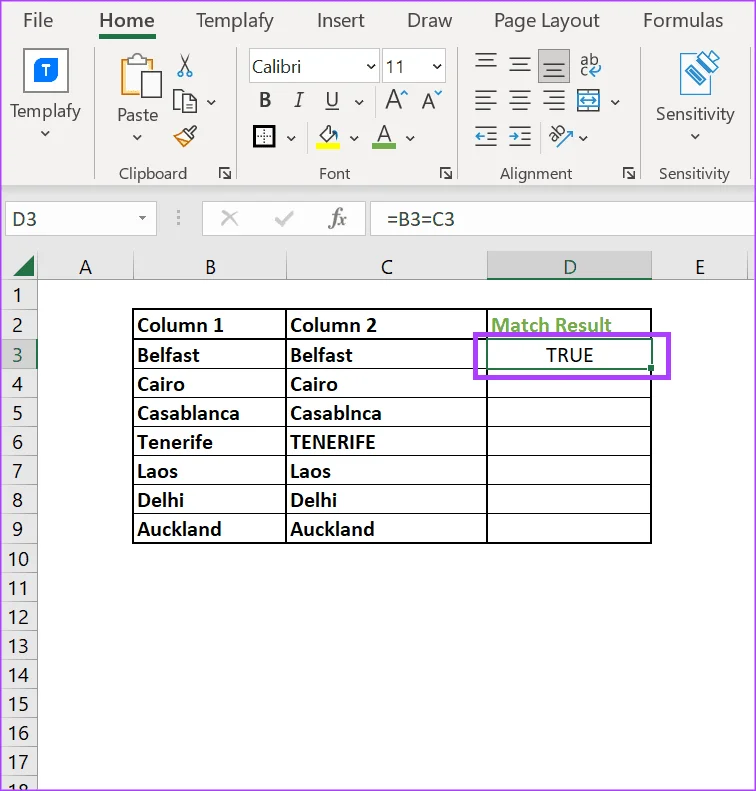
Task: Open Clipboard pane launcher
Action: pos(225,174)
